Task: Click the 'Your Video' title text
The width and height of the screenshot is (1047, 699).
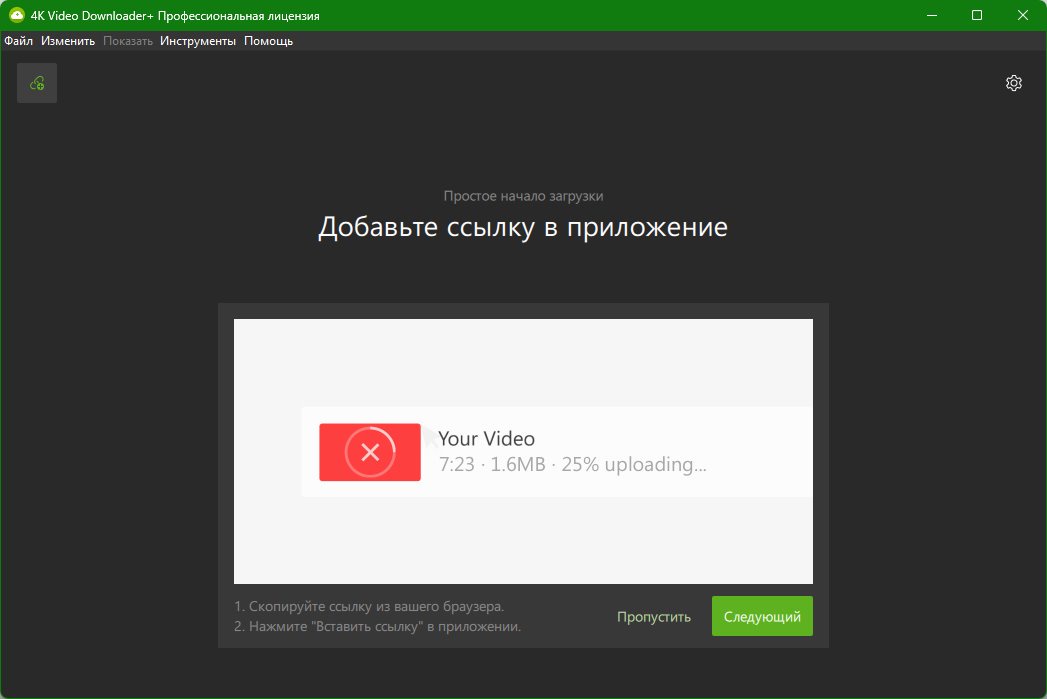Action: [487, 439]
